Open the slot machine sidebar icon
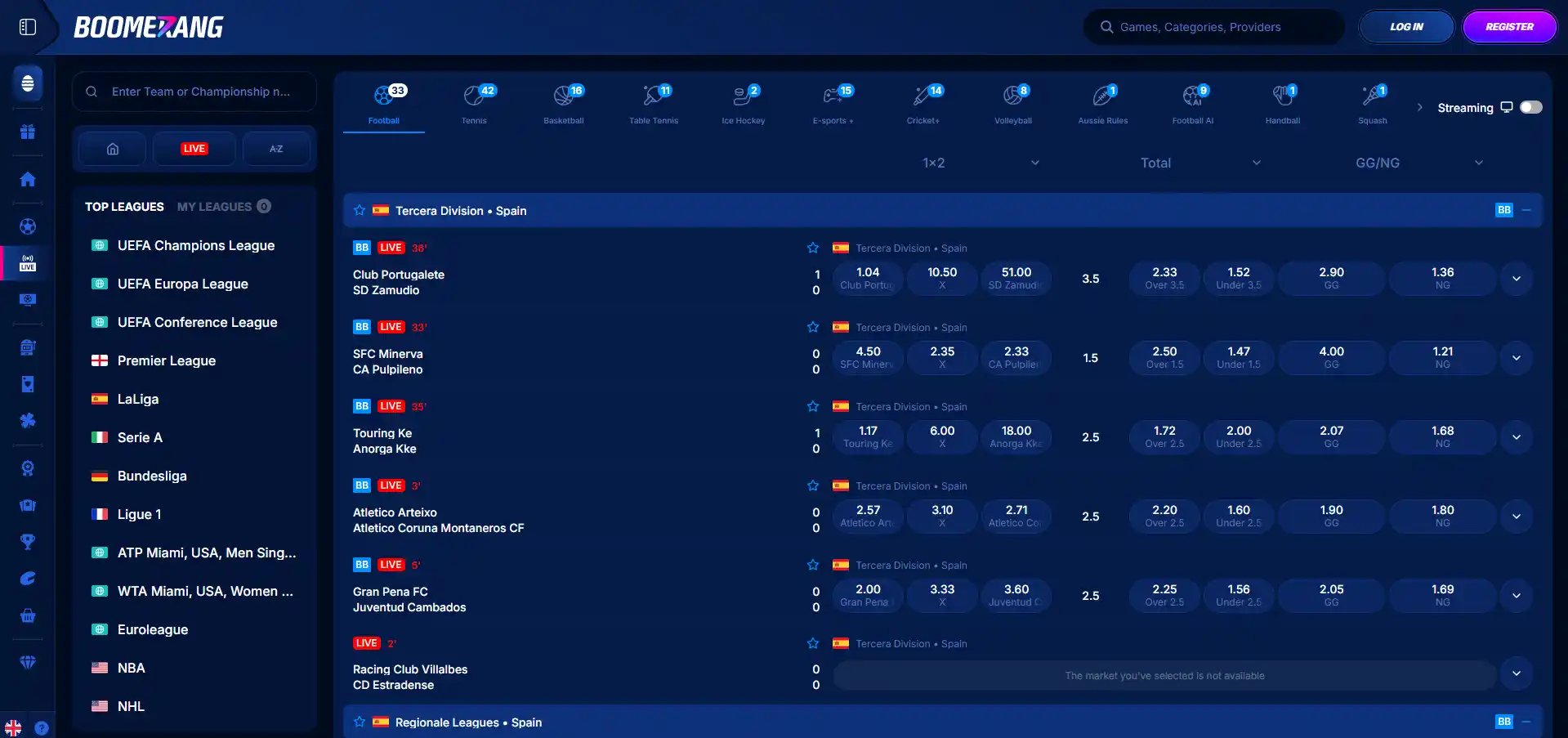1568x738 pixels. click(28, 347)
